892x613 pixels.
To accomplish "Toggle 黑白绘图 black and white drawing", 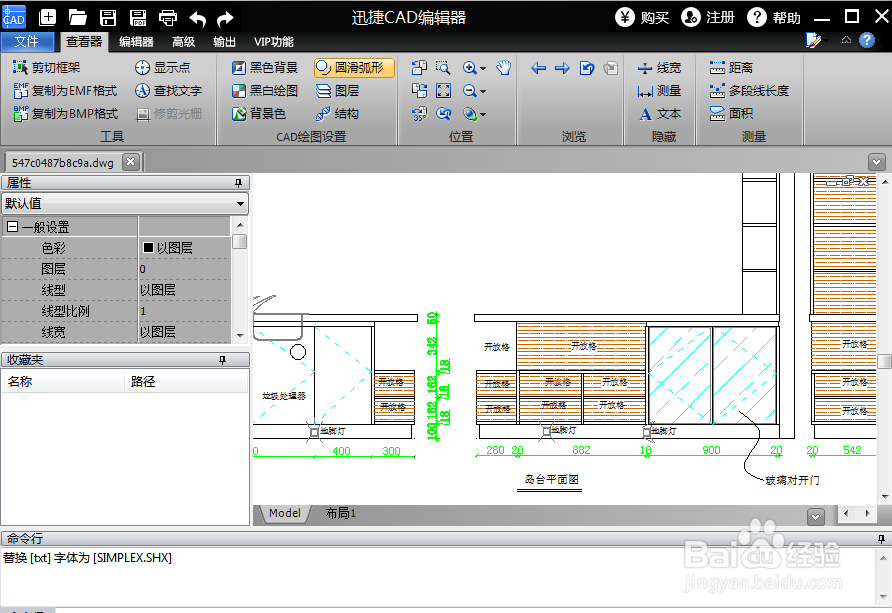I will click(x=265, y=90).
